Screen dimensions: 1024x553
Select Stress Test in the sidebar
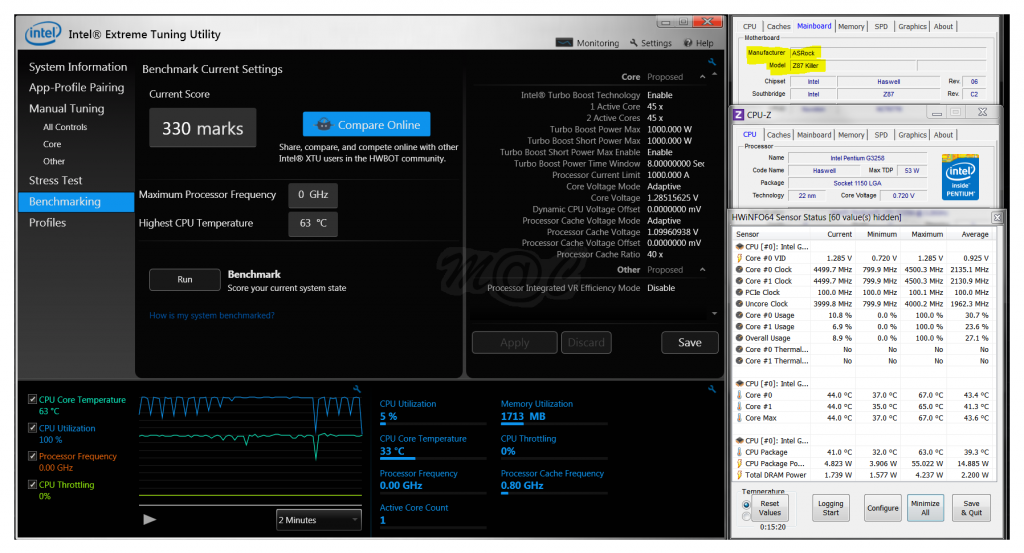pyautogui.click(x=55, y=181)
